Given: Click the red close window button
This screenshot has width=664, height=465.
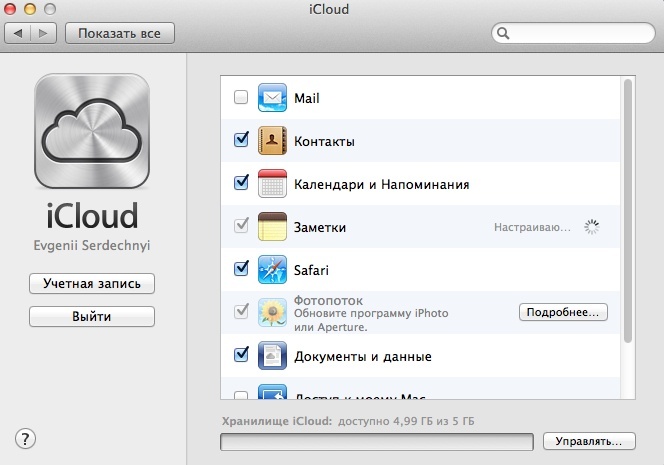Looking at the screenshot, I should pyautogui.click(x=10, y=9).
